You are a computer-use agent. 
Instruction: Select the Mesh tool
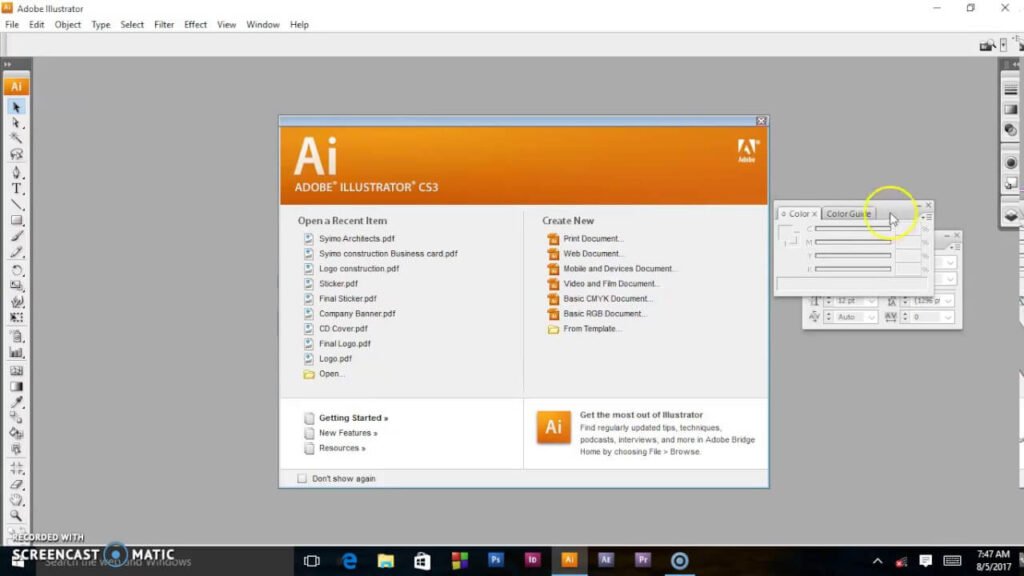(16, 370)
